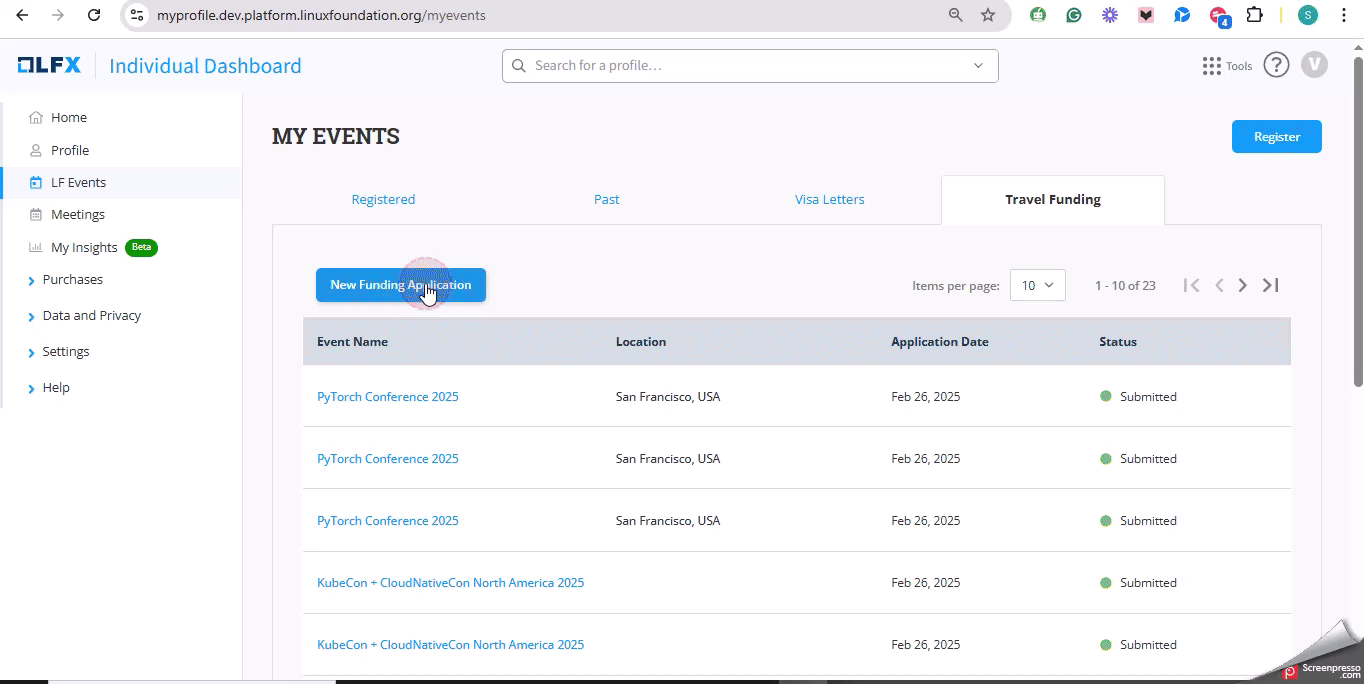1364x684 pixels.
Task: Click the profile search input field
Action: pyautogui.click(x=740, y=66)
